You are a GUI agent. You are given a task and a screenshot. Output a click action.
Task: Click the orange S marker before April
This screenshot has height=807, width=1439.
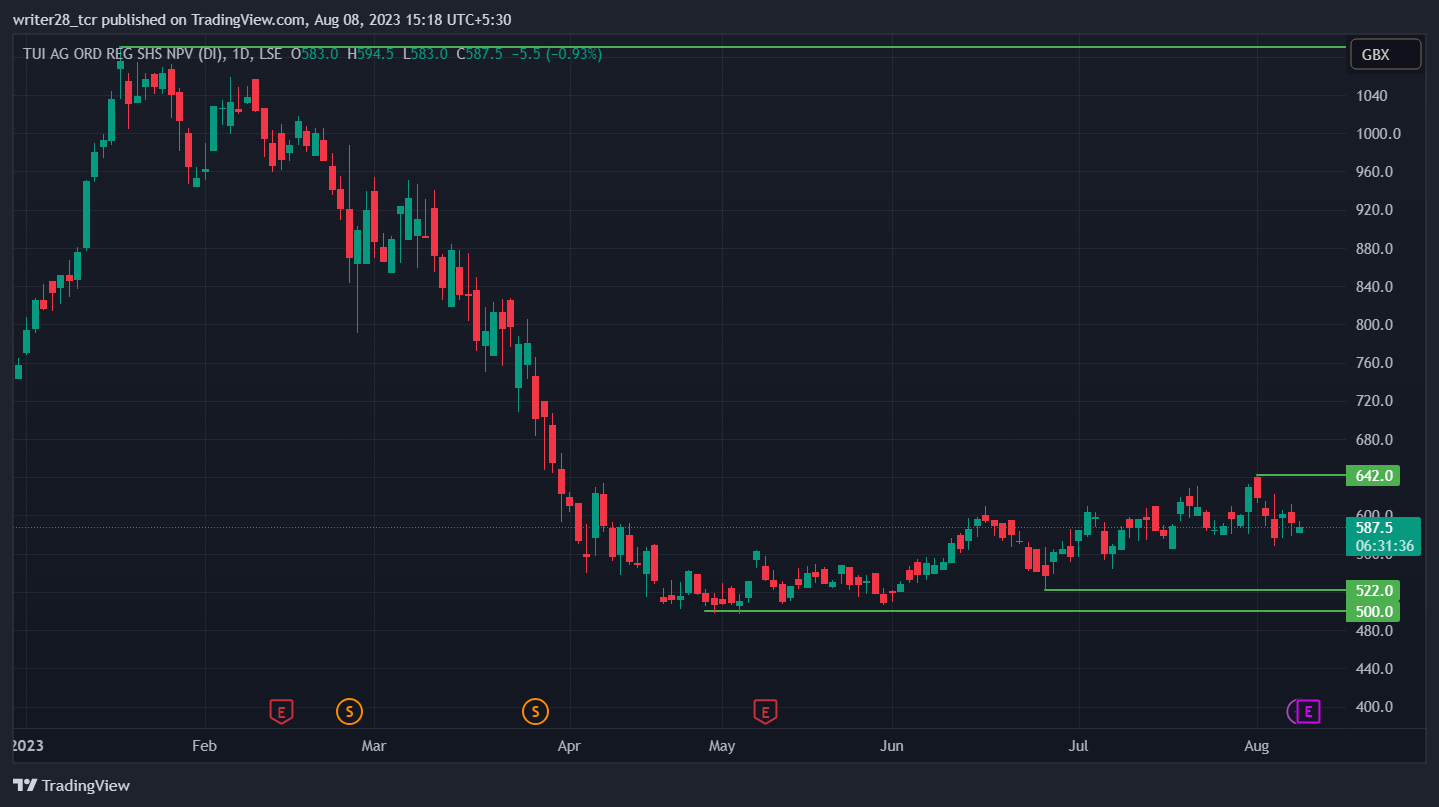pos(535,712)
